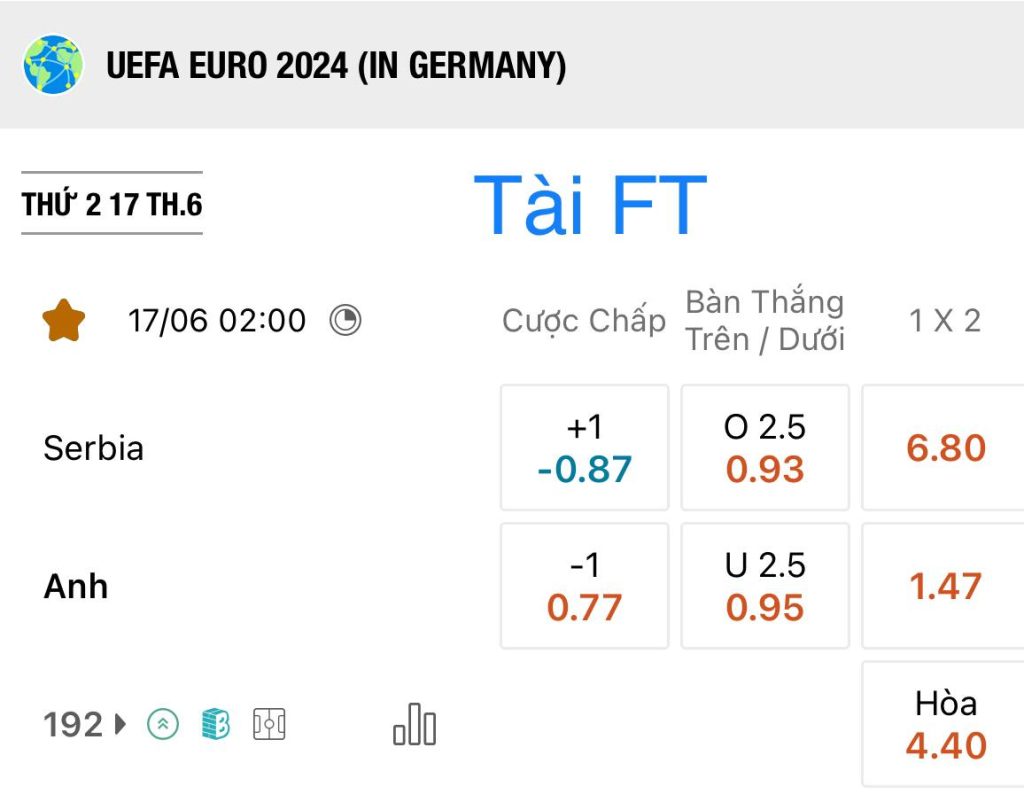Viewport: 1024px width, 794px height.
Task: Open the clock icon beside 02:00
Action: coord(345,321)
